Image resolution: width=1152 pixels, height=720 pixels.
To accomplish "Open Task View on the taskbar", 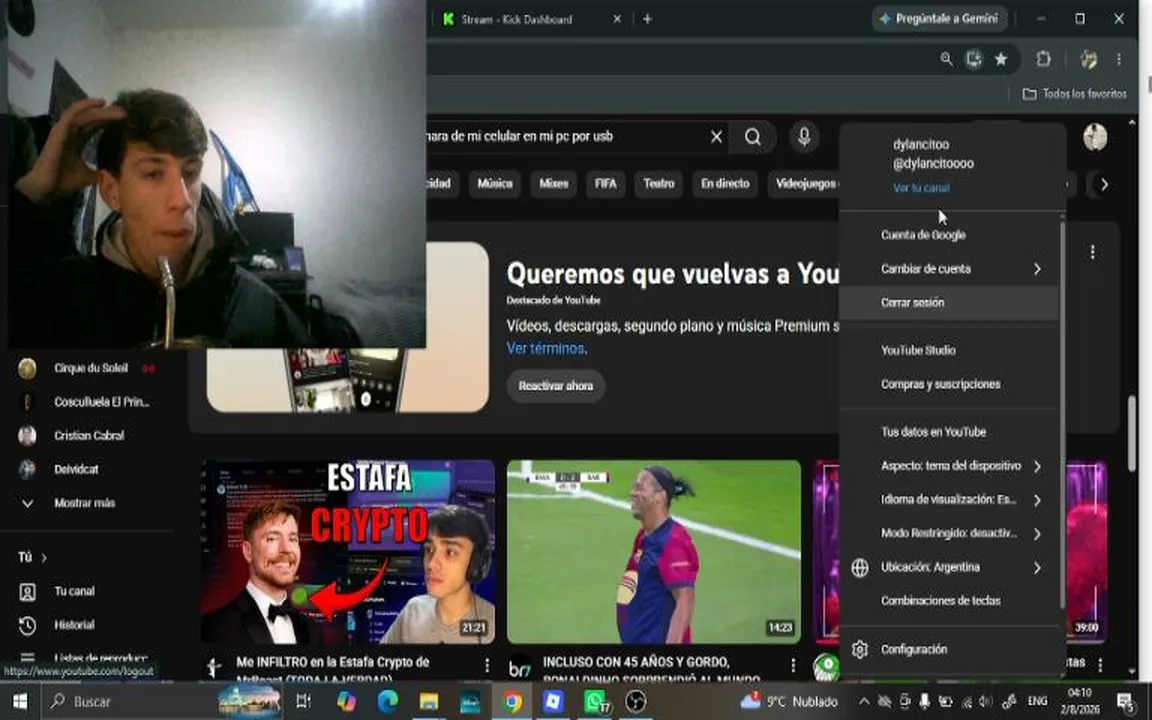I will (x=303, y=702).
